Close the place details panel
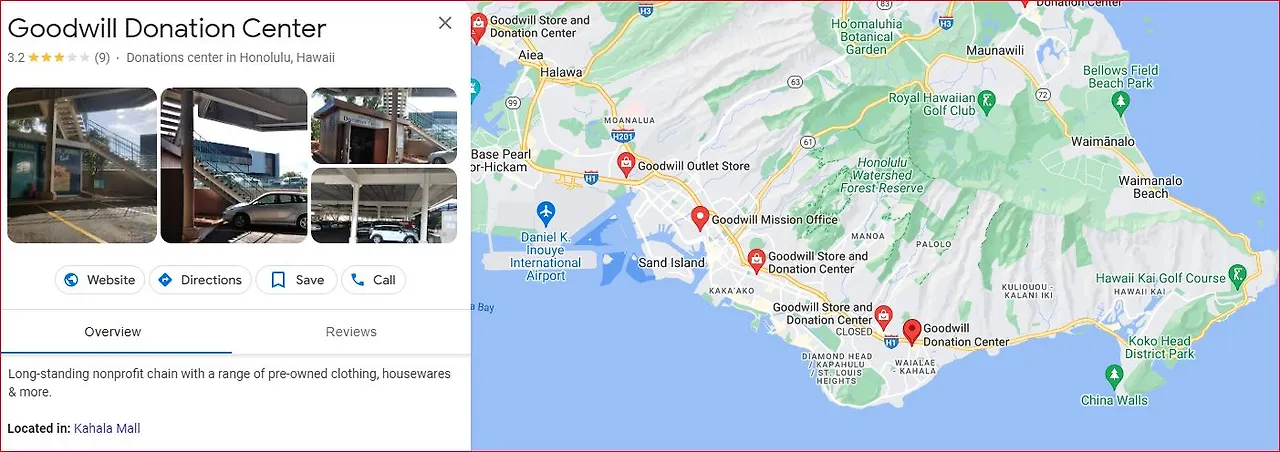The height and width of the screenshot is (452, 1280). point(445,23)
